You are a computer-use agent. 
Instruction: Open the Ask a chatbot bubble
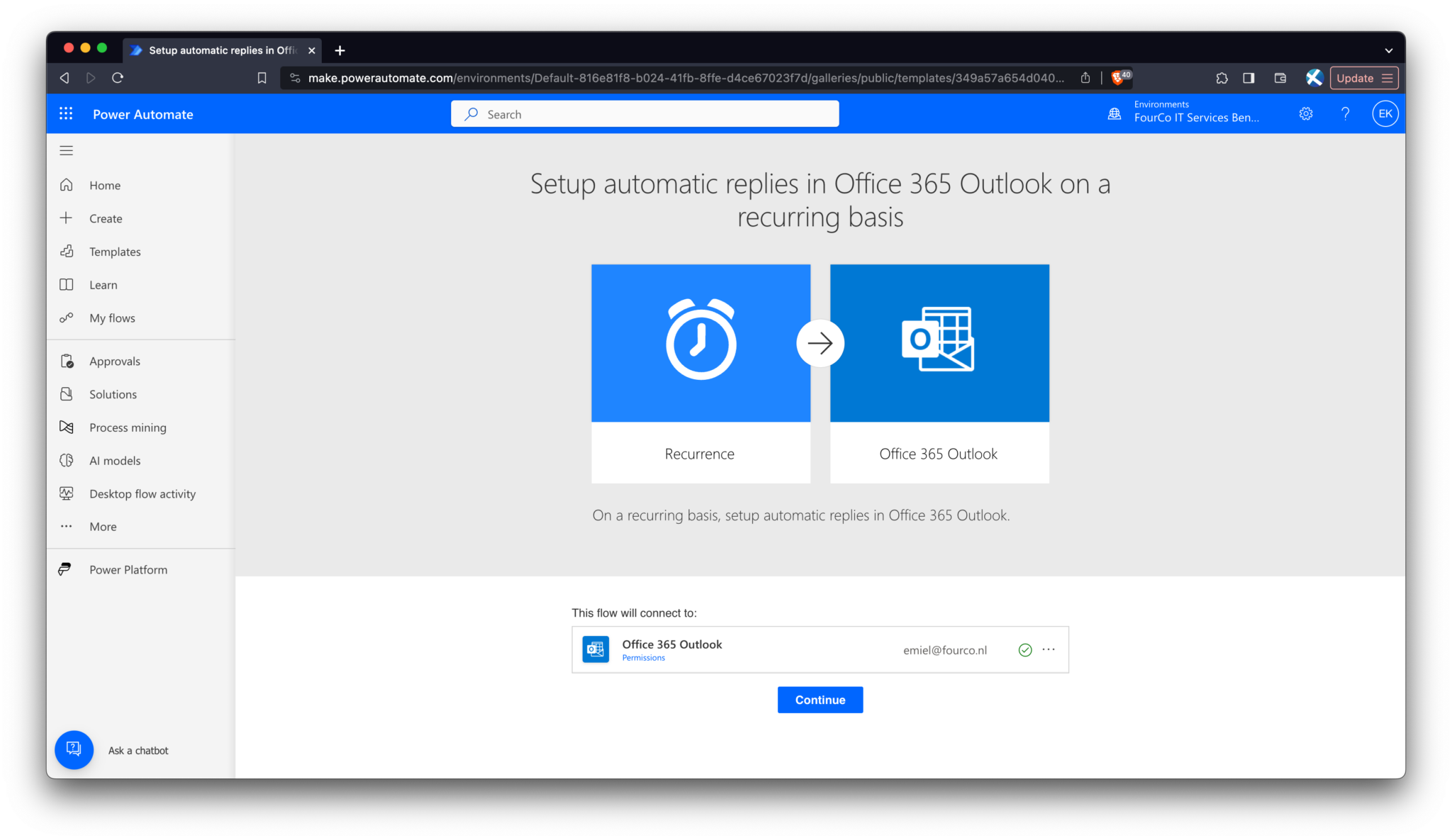[74, 749]
